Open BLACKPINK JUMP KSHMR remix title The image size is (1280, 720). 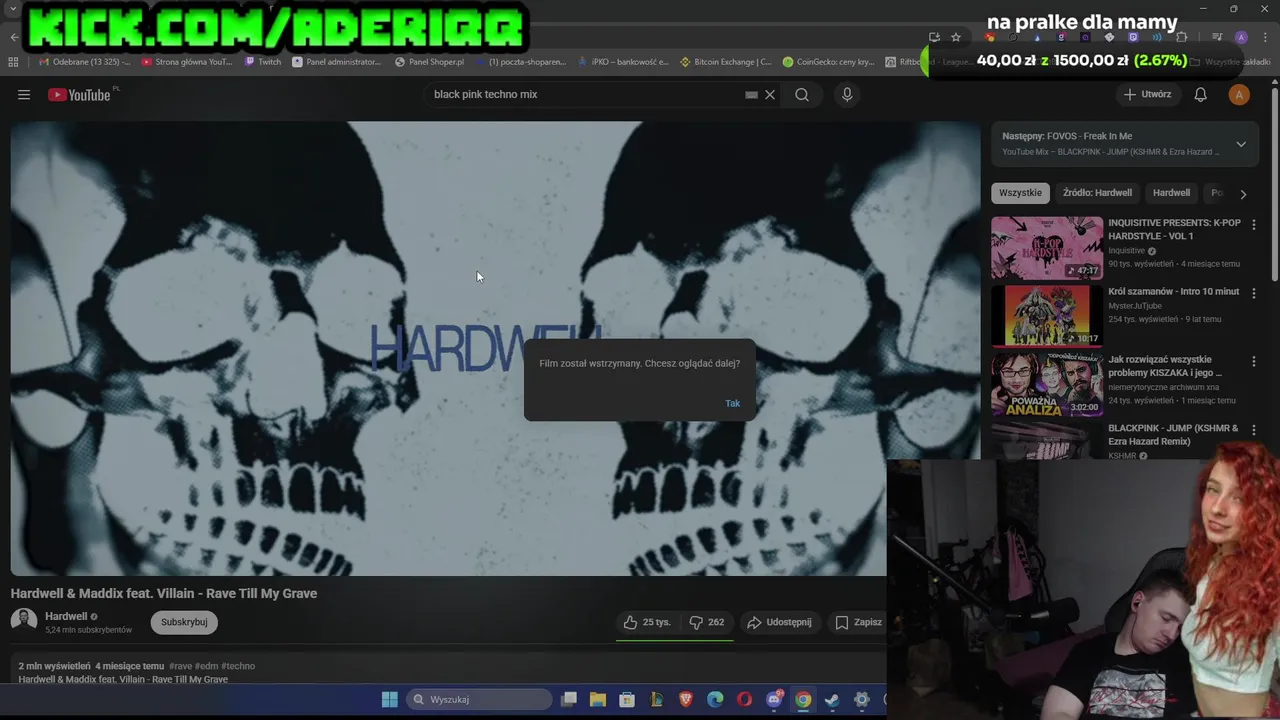(x=1172, y=434)
